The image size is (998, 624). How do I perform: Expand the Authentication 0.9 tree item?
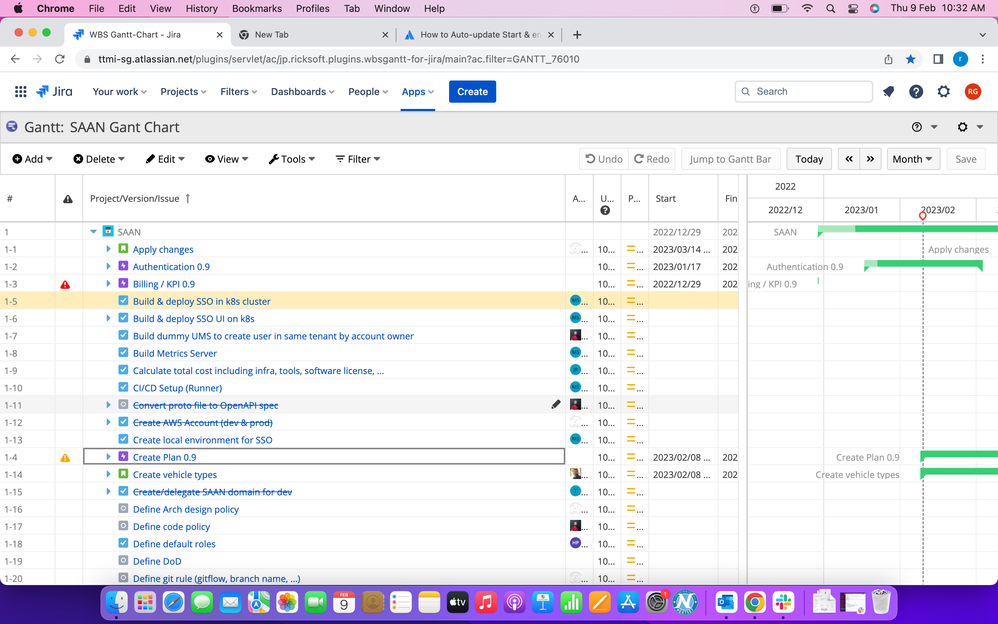pyautogui.click(x=109, y=266)
